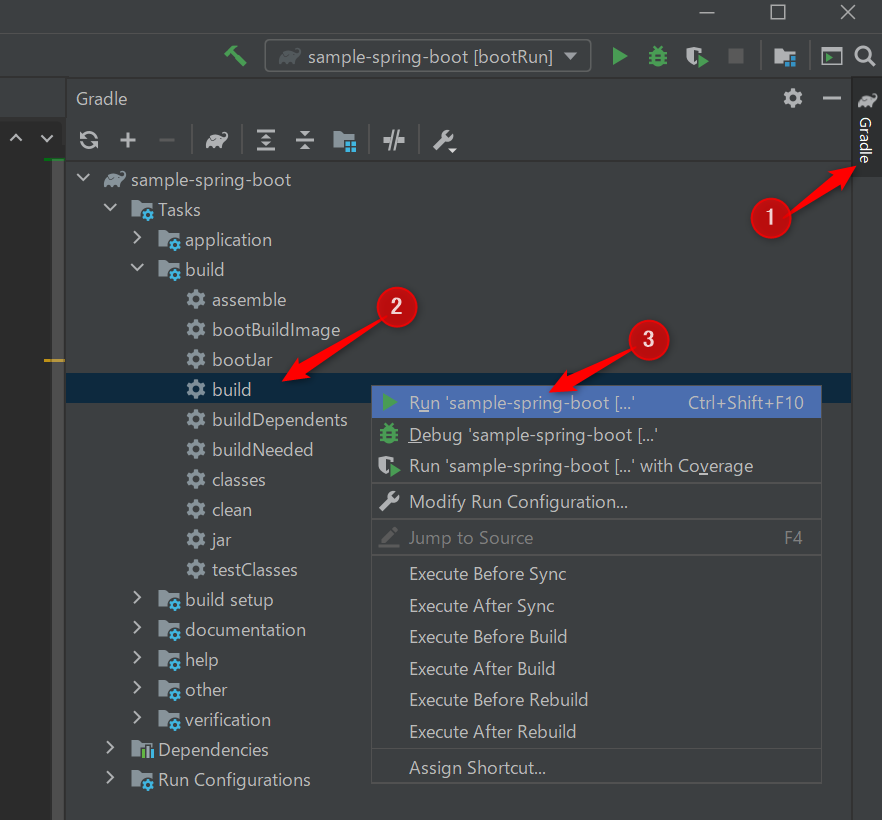Image resolution: width=882 pixels, height=820 pixels.
Task: Click the dependencies analyzer folder icon in the Gradle toolbar
Action: coord(344,141)
